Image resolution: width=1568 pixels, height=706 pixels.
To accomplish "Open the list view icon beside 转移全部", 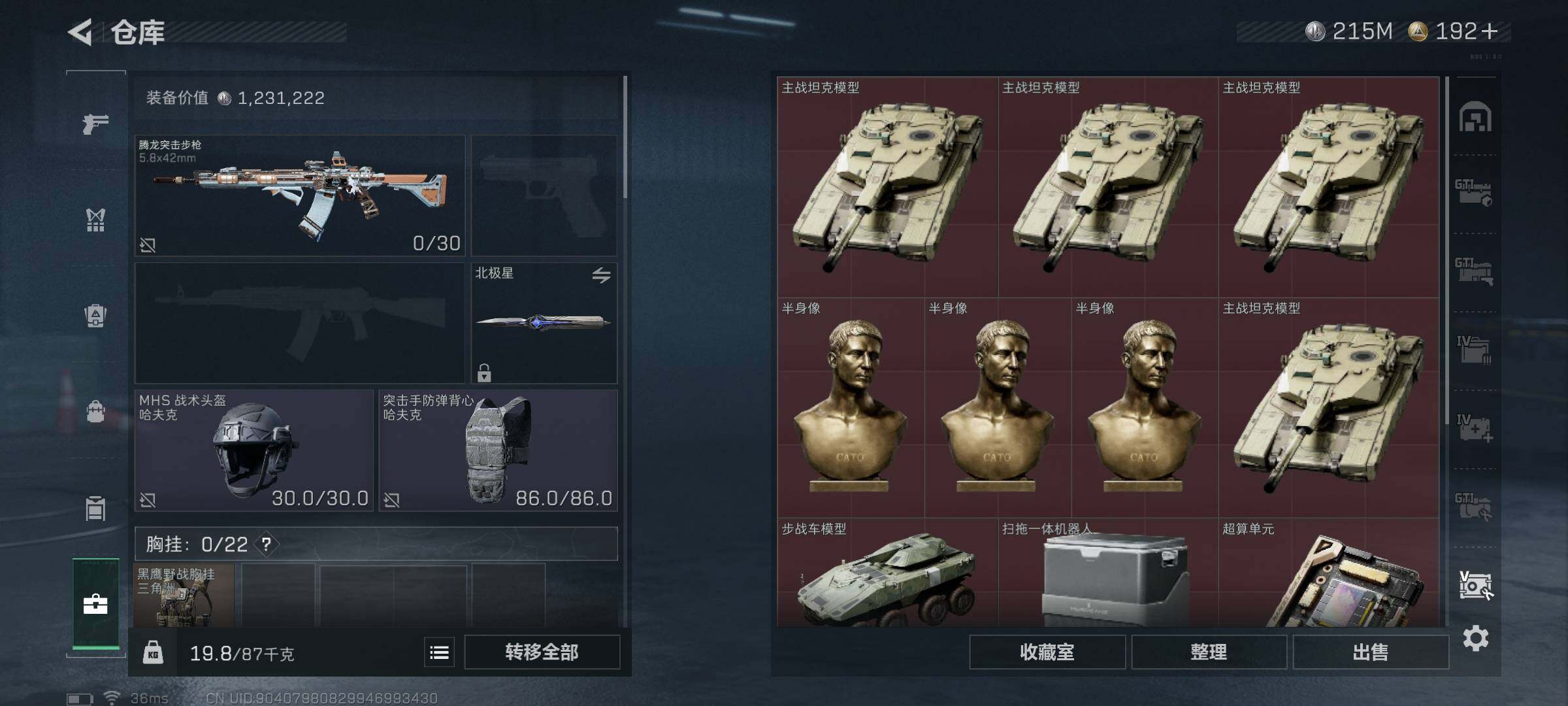I will pyautogui.click(x=439, y=652).
